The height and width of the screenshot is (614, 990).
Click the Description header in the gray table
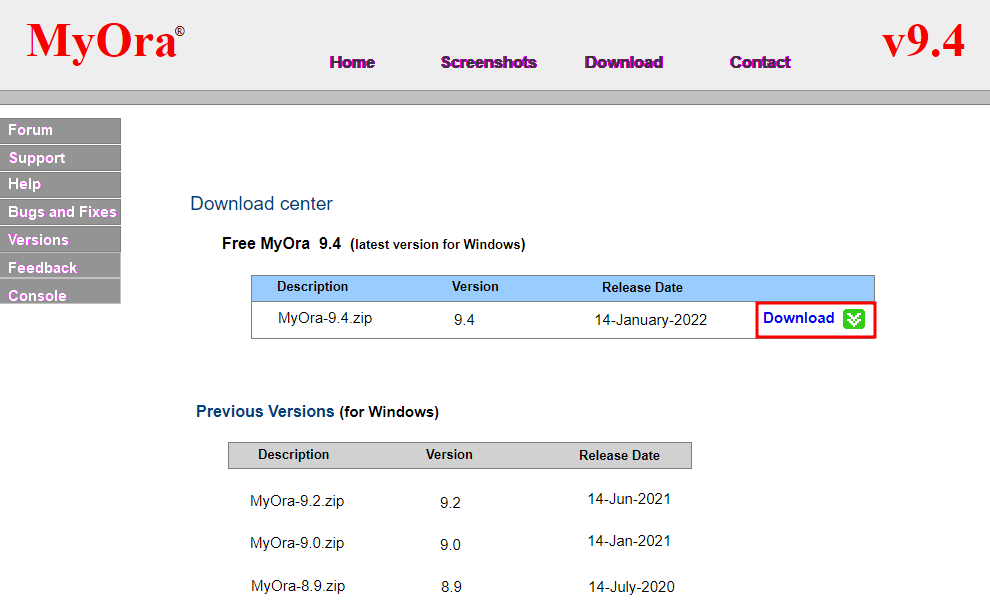[294, 454]
